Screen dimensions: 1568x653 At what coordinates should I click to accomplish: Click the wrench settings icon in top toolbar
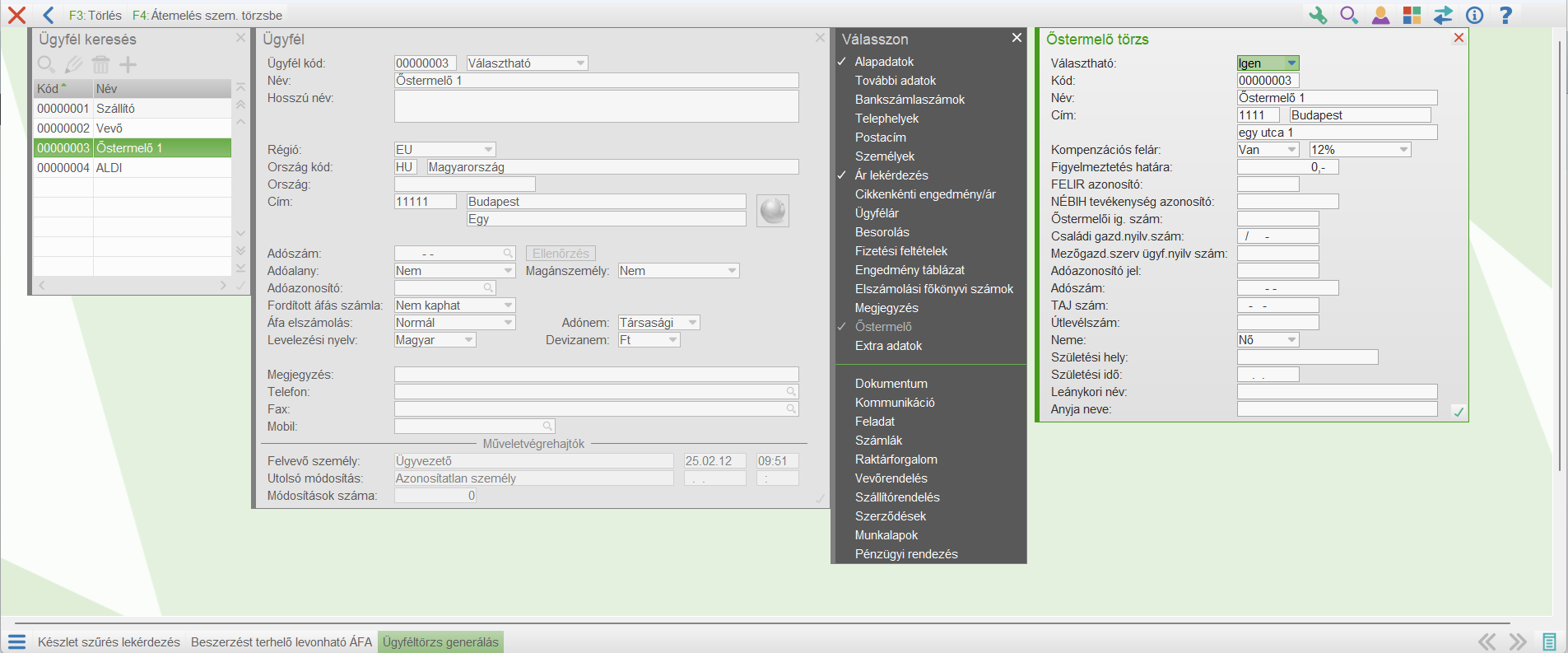[1318, 15]
